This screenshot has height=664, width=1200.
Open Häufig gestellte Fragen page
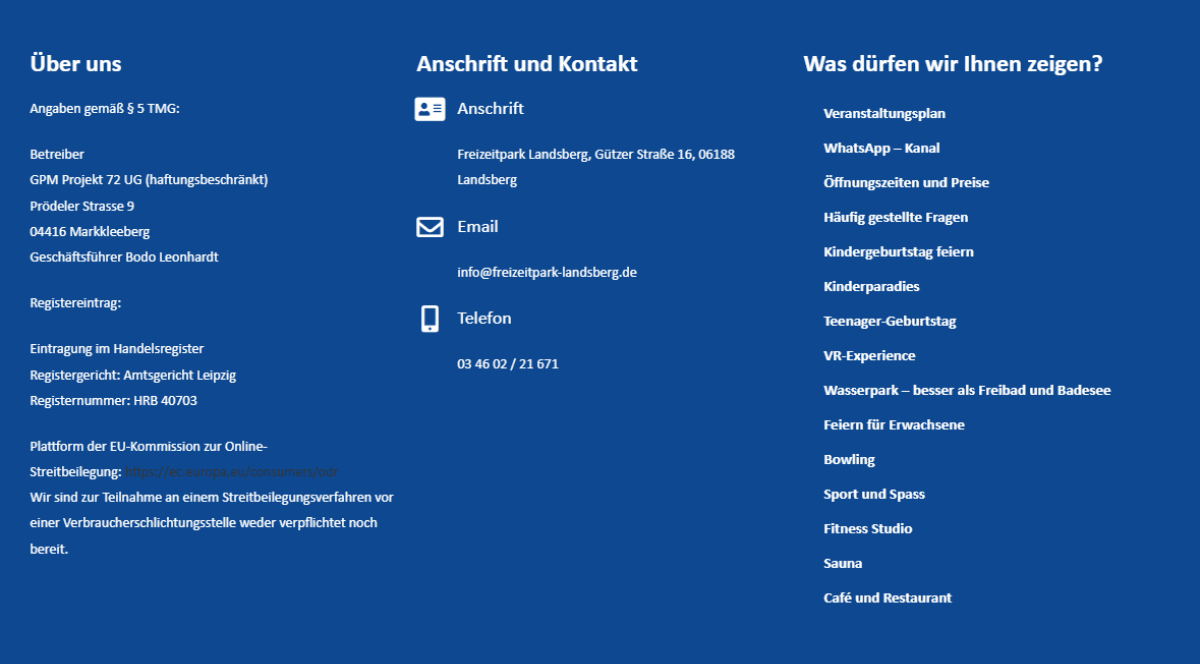pyautogui.click(x=895, y=217)
